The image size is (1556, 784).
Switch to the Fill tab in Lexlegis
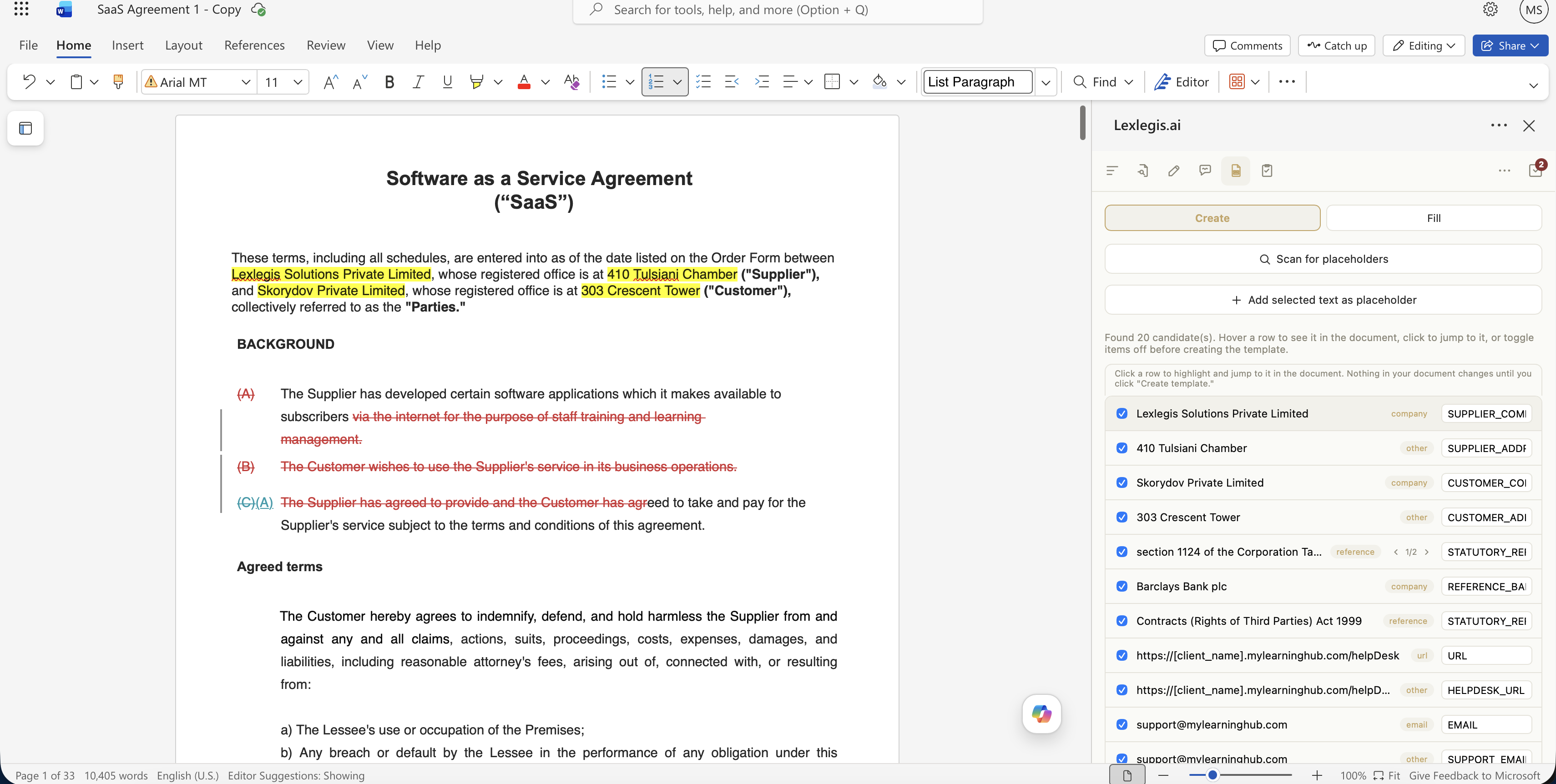(1433, 218)
